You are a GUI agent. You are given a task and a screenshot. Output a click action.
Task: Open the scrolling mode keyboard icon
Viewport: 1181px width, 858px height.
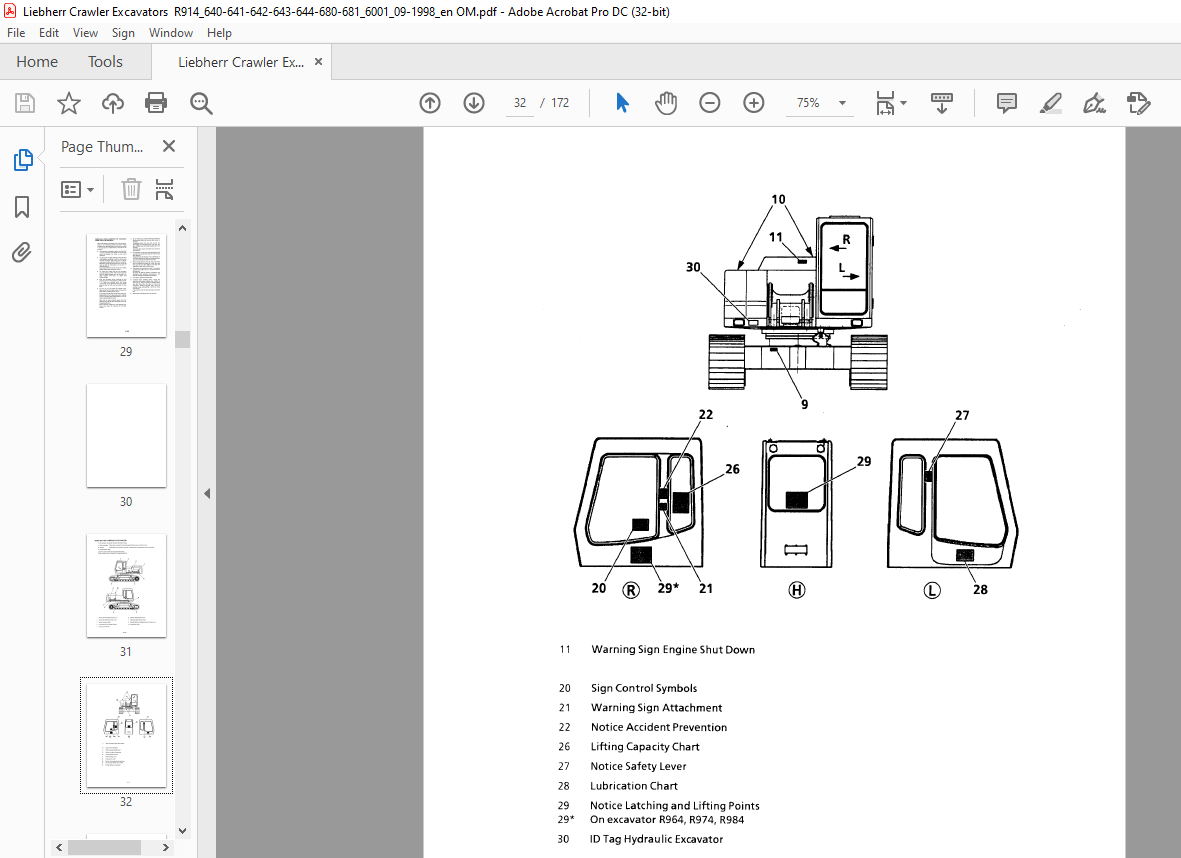tap(941, 103)
